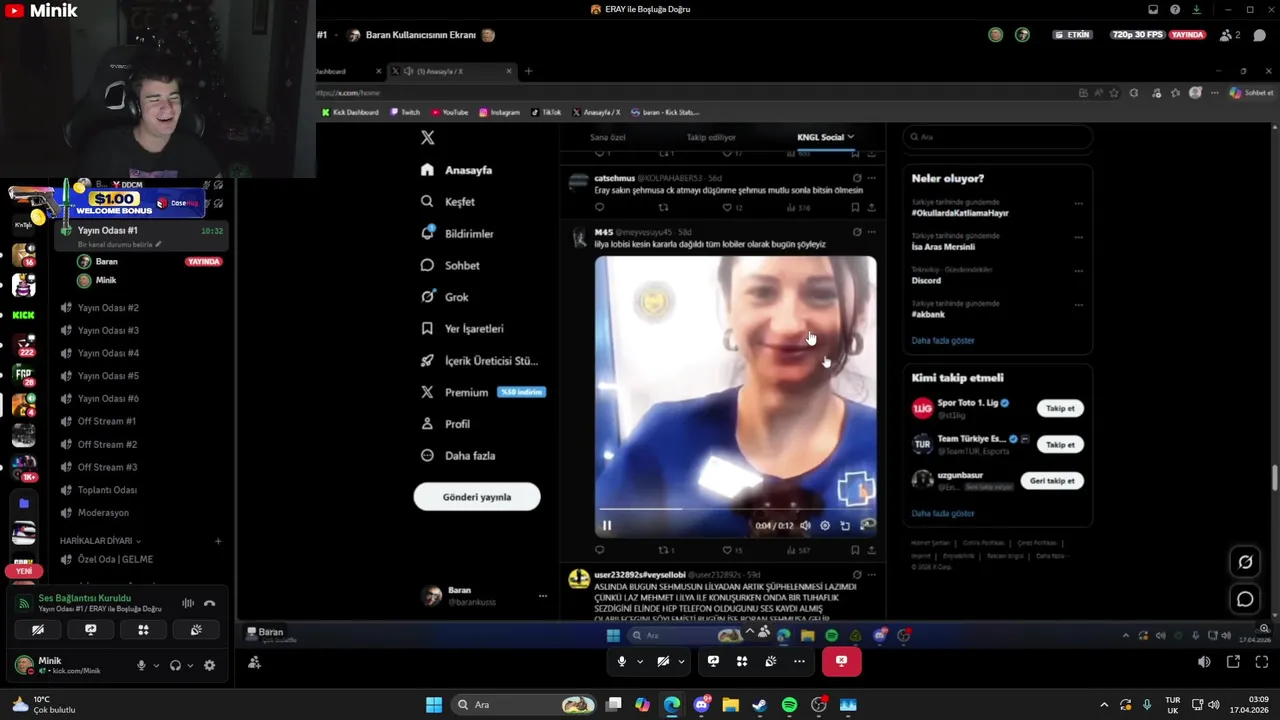Disconnect with the red leave call button

tap(841, 661)
